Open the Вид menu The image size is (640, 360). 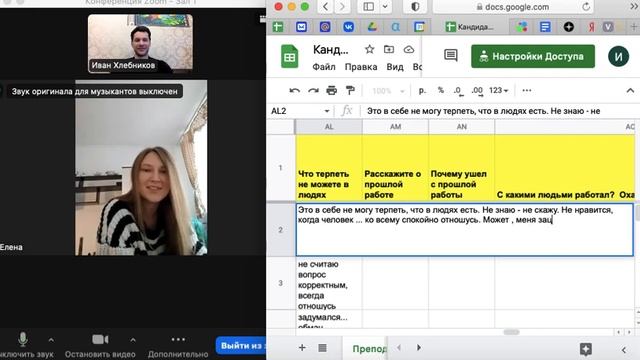[x=395, y=67]
